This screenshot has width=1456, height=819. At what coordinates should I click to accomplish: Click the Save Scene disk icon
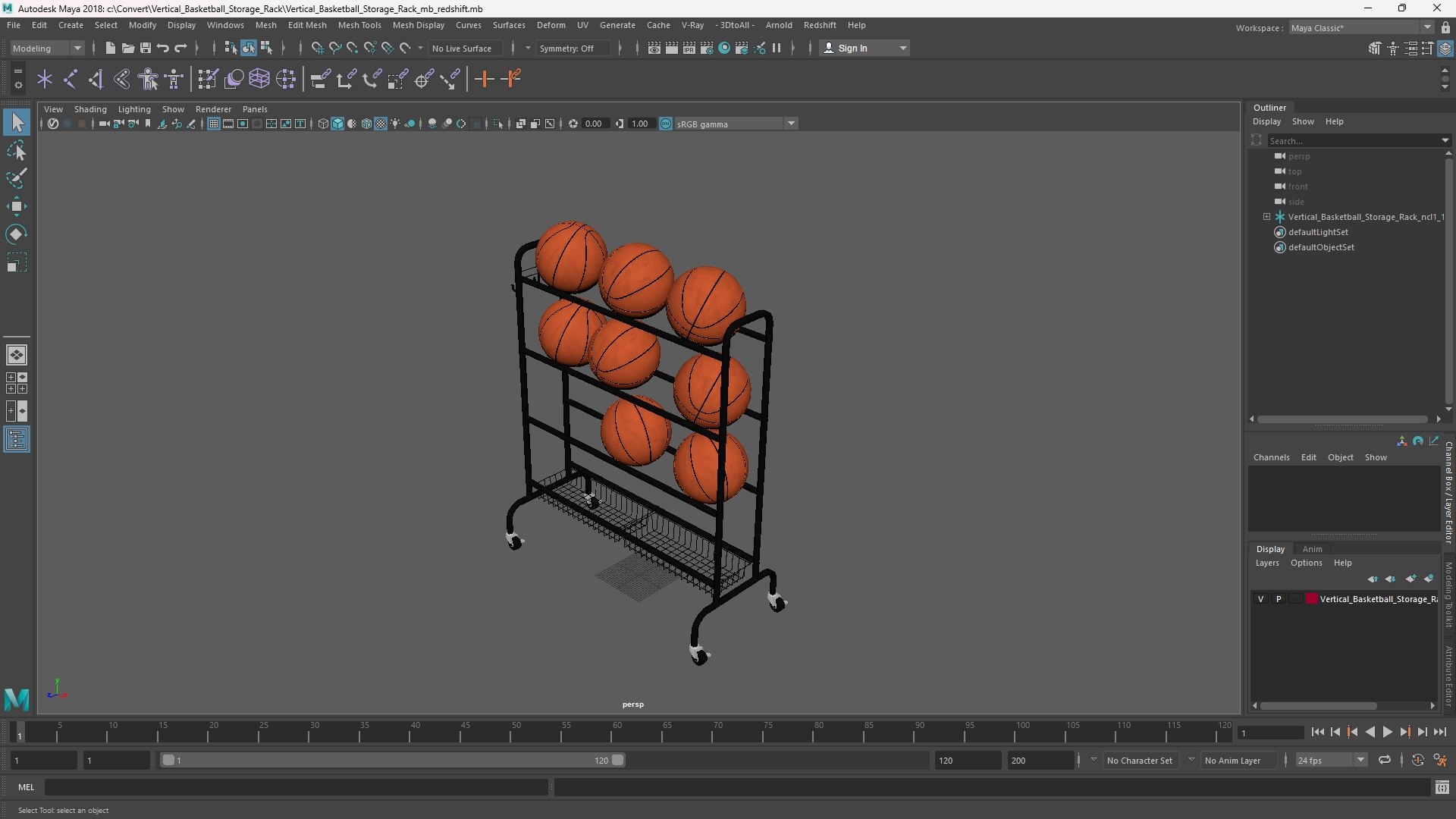(146, 48)
